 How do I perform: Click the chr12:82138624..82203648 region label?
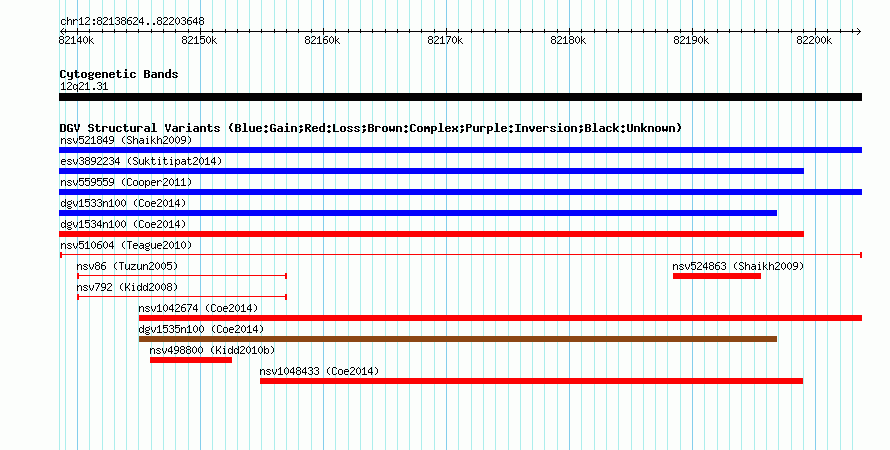tap(132, 21)
